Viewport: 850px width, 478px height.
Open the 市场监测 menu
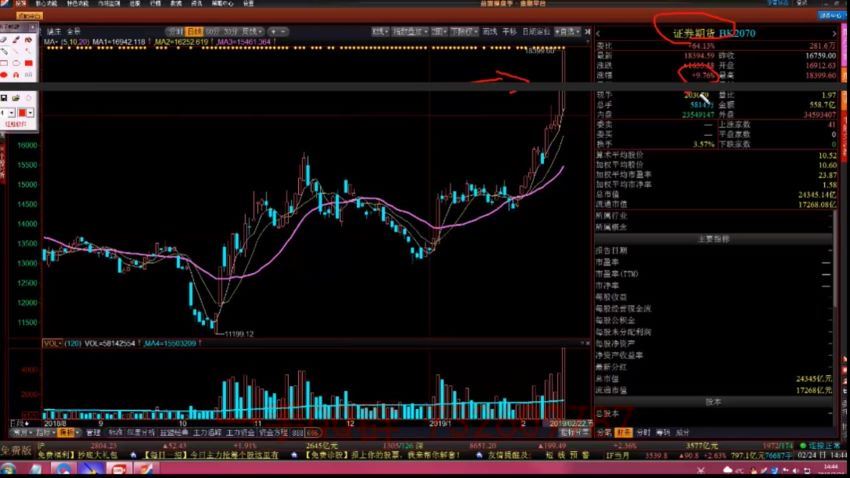109,3
